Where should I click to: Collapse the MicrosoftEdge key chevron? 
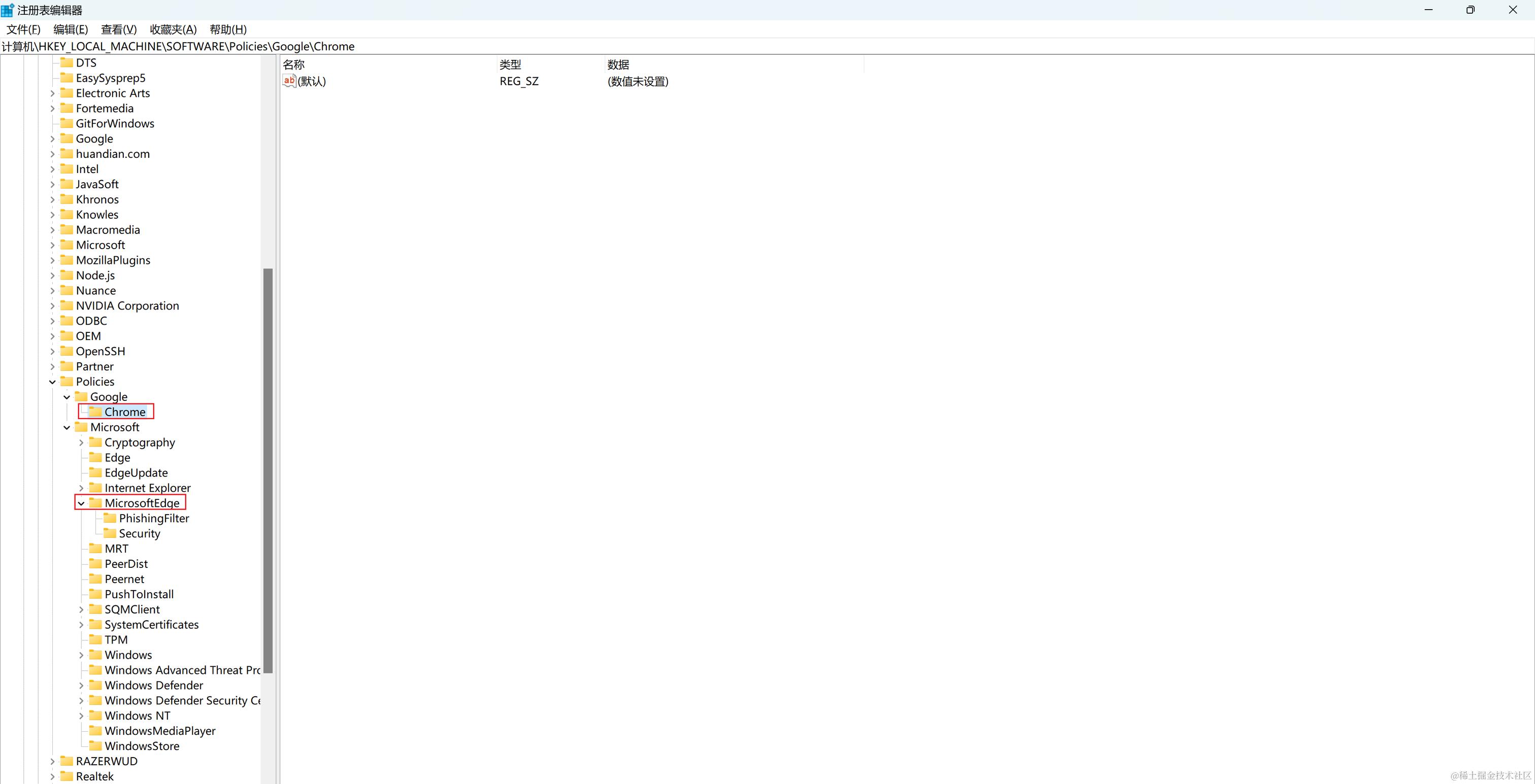(81, 503)
